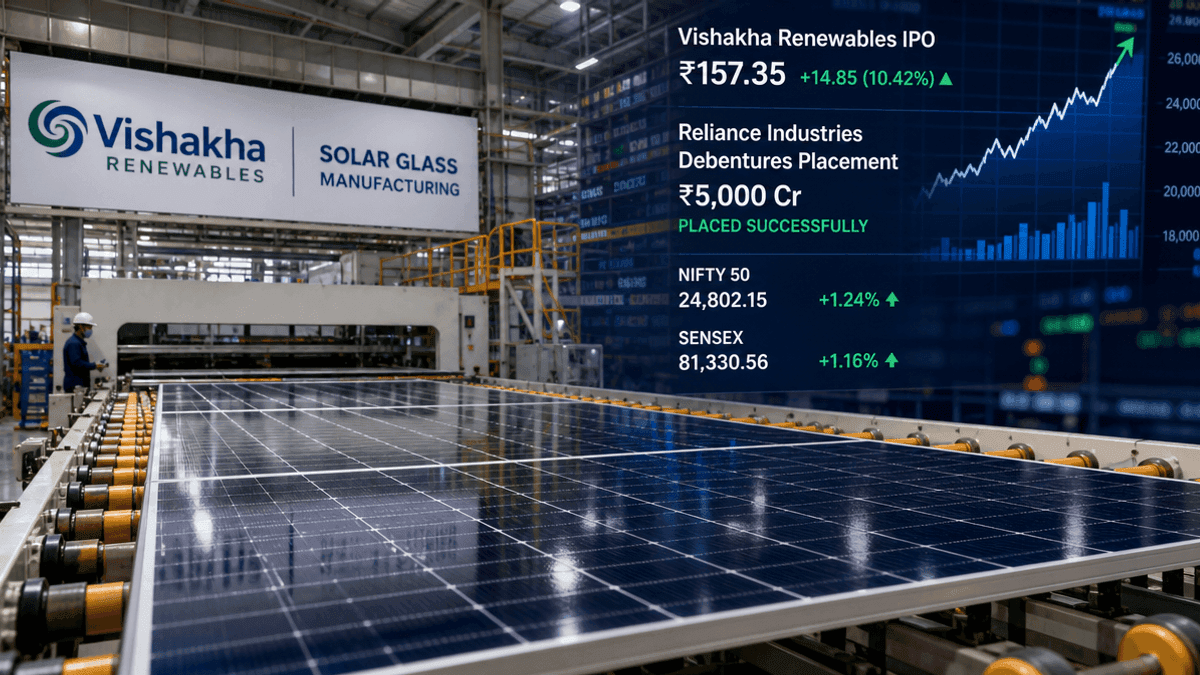Click the Vishakha swirl logo icon

pos(57,128)
